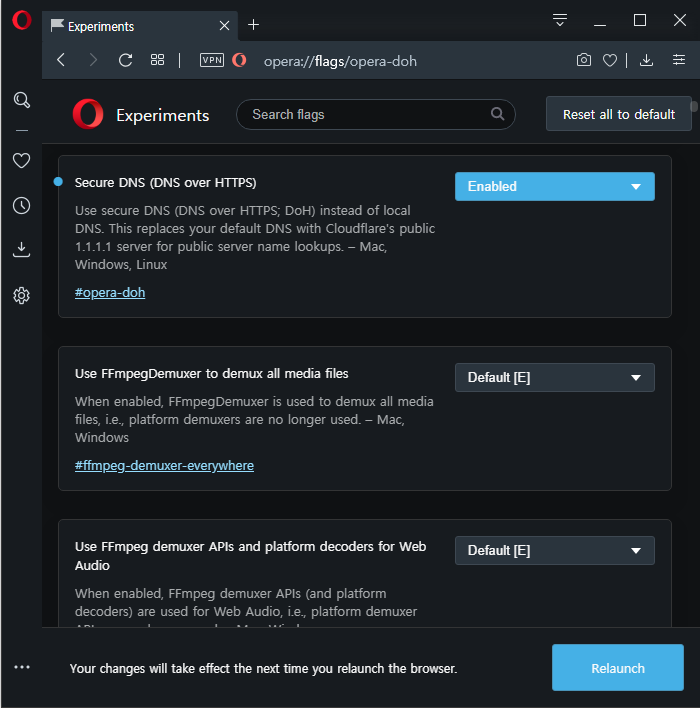Open sidebar Bookmarks heart
The height and width of the screenshot is (708, 700).
click(x=21, y=160)
